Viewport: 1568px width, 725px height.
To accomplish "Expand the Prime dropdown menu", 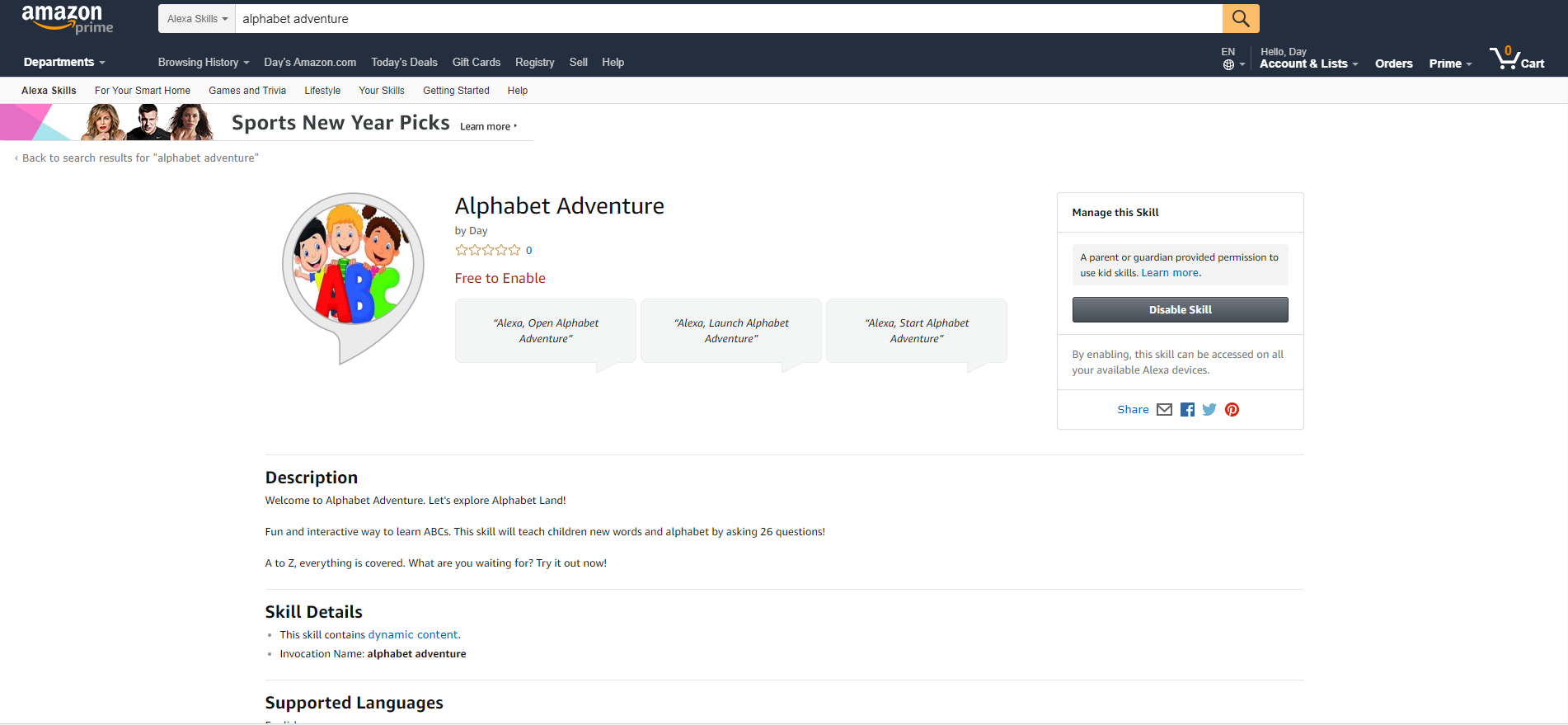I will [1450, 64].
